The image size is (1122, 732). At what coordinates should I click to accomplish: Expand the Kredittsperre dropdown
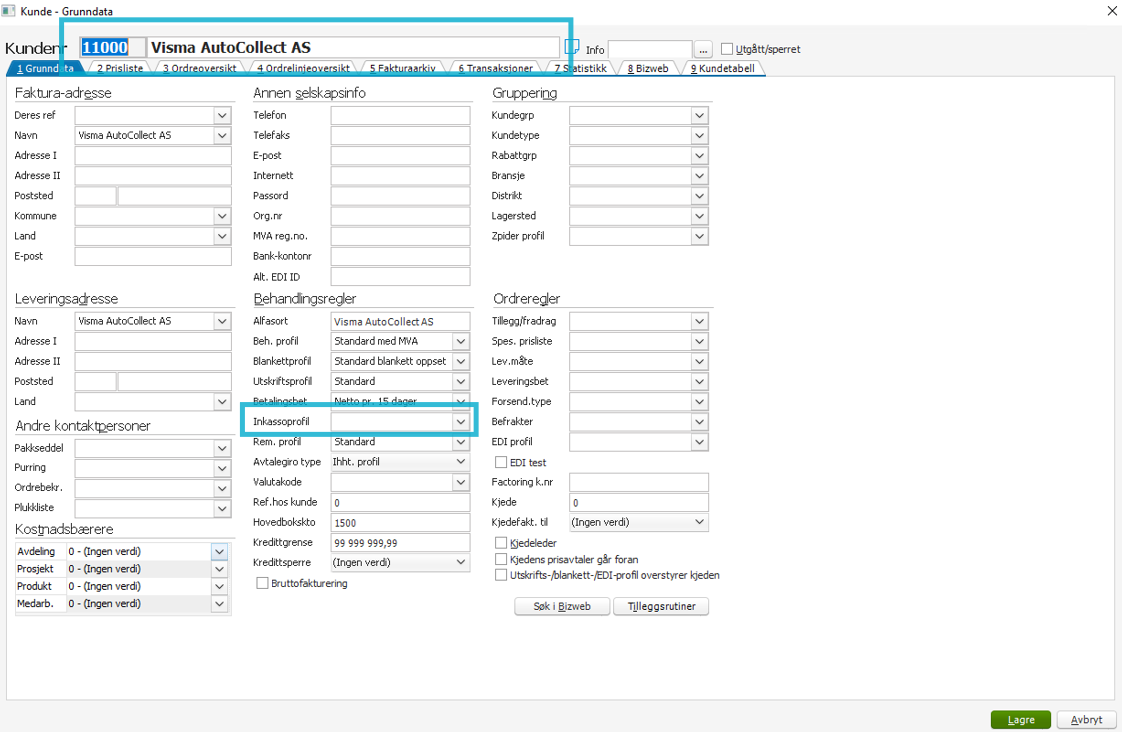click(x=461, y=562)
